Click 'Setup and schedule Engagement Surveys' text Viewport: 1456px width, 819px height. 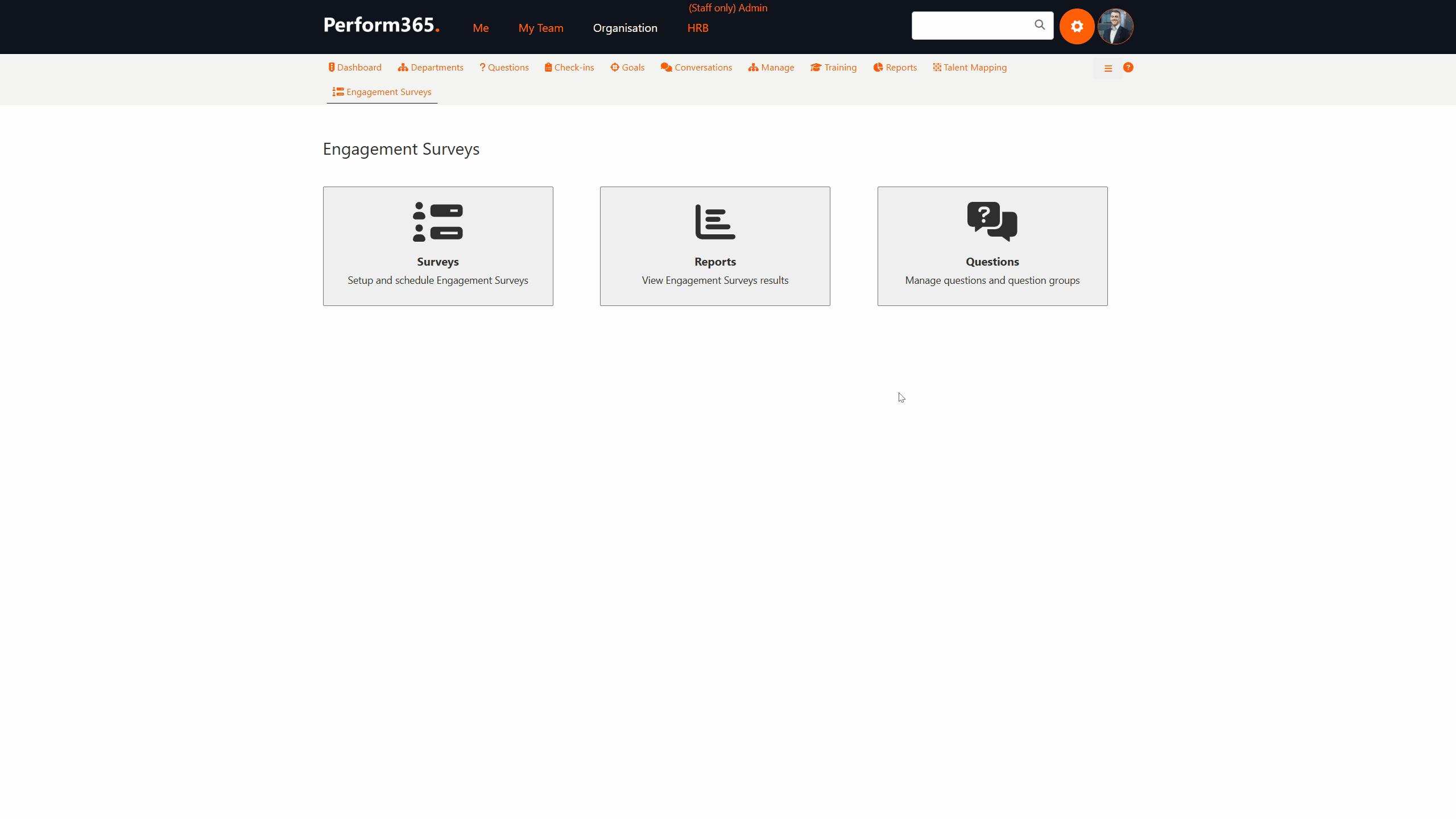[x=438, y=280]
